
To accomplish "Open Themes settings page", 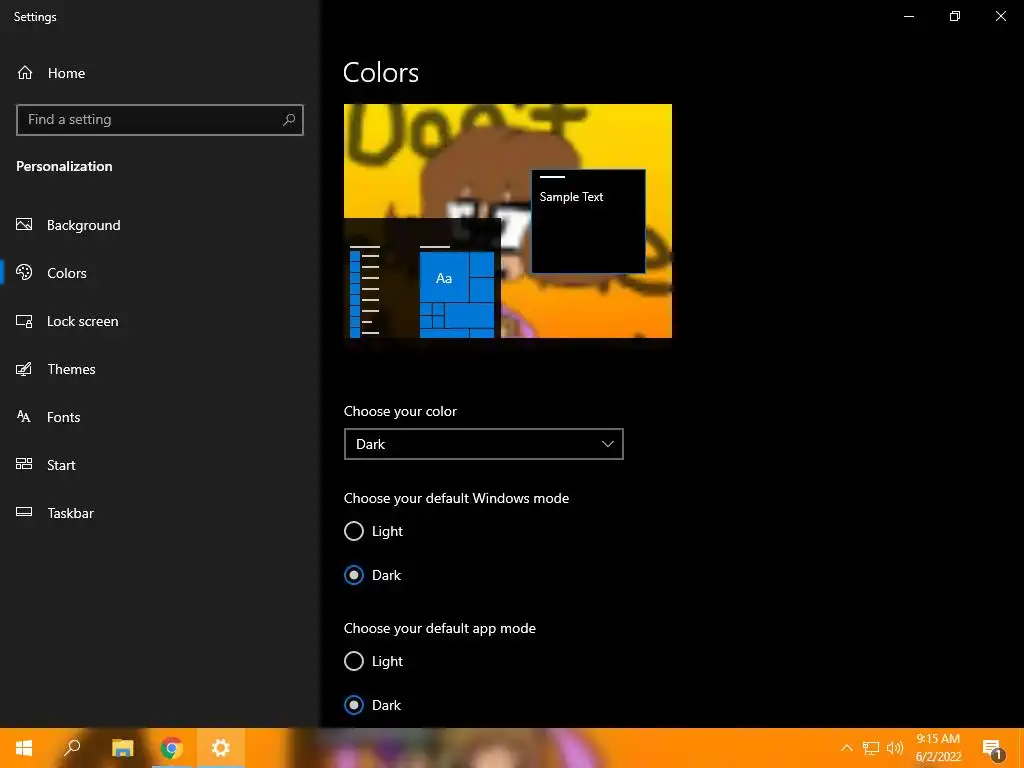I will 71,369.
